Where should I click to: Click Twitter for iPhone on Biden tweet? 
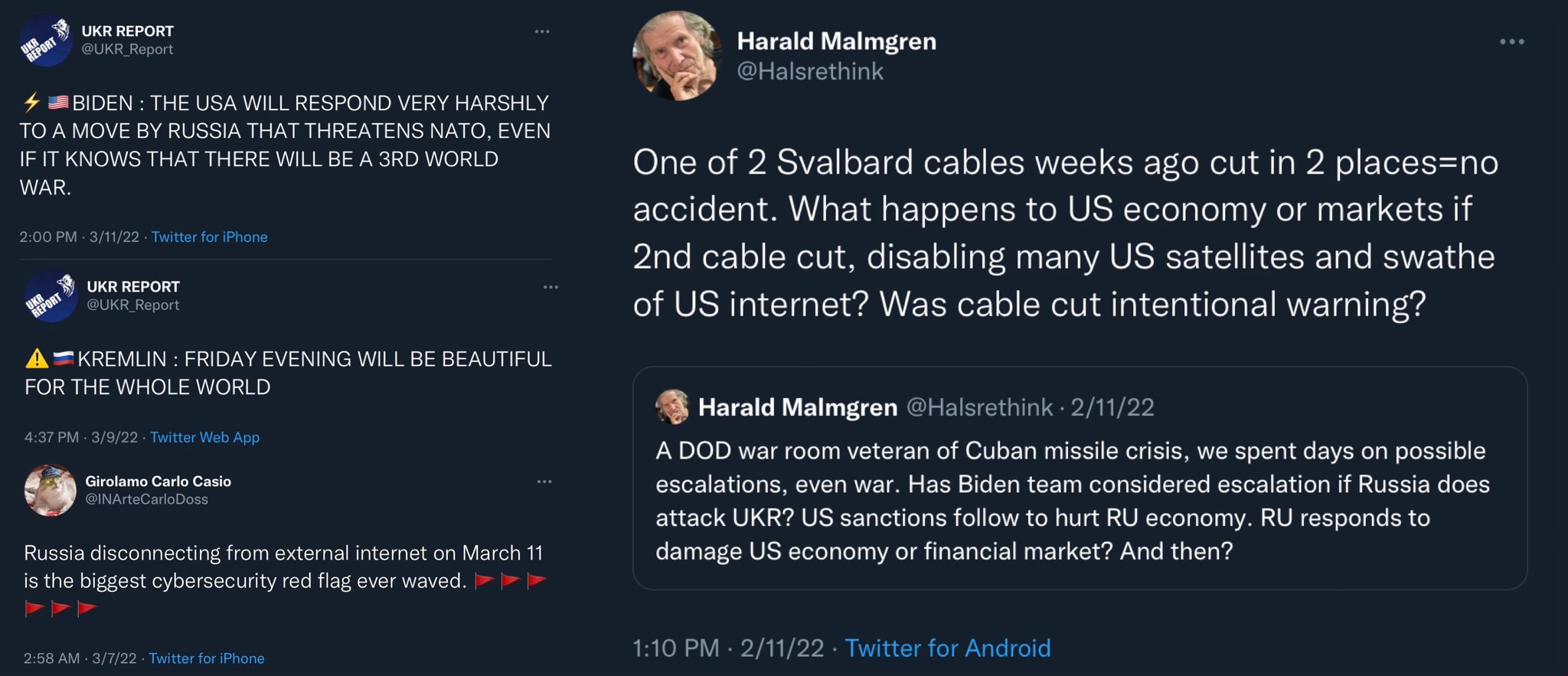click(x=209, y=237)
